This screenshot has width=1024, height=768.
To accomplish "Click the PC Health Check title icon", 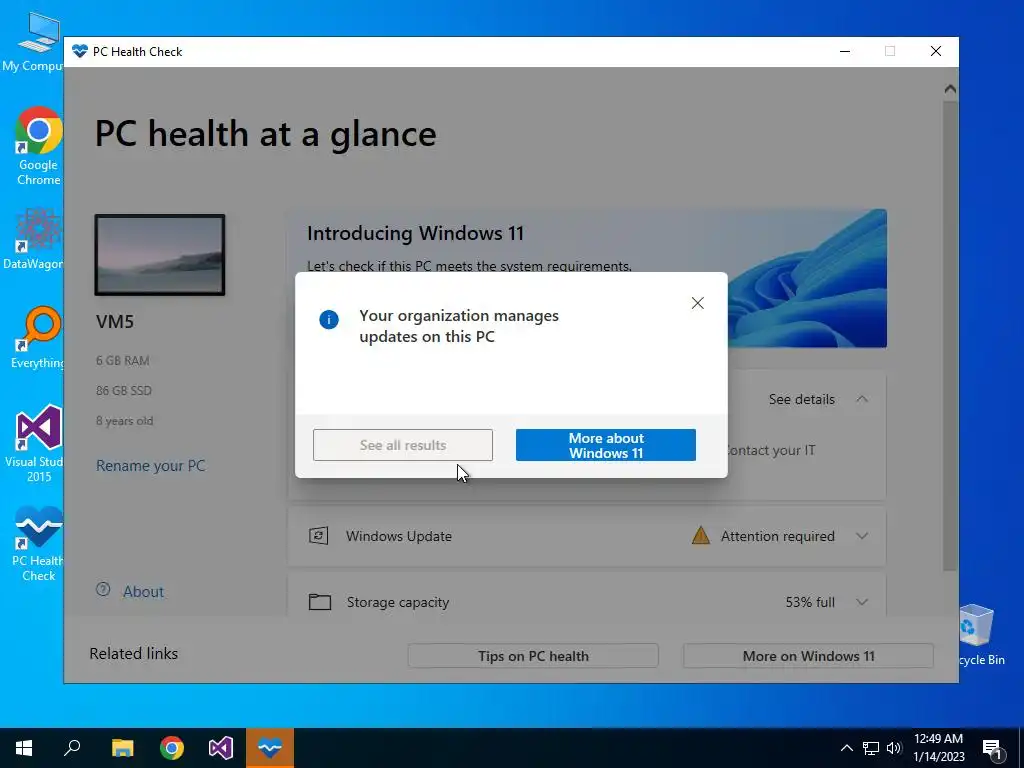I will [80, 52].
